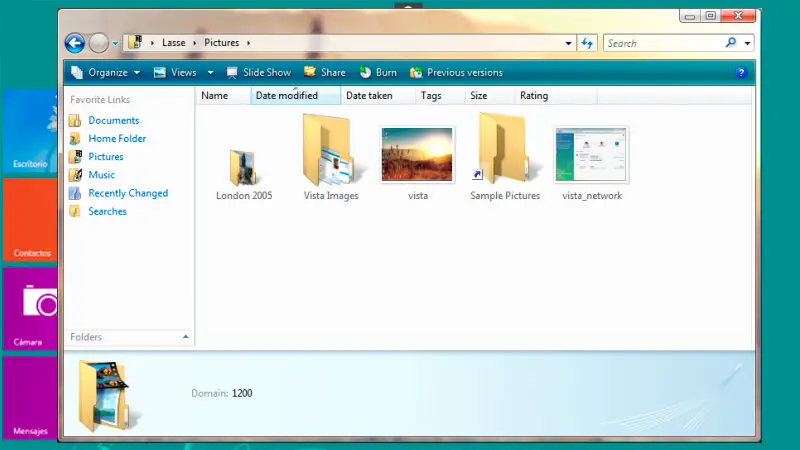Viewport: 800px width, 450px height.
Task: Click the Pictures icon in sidebar
Action: [76, 157]
